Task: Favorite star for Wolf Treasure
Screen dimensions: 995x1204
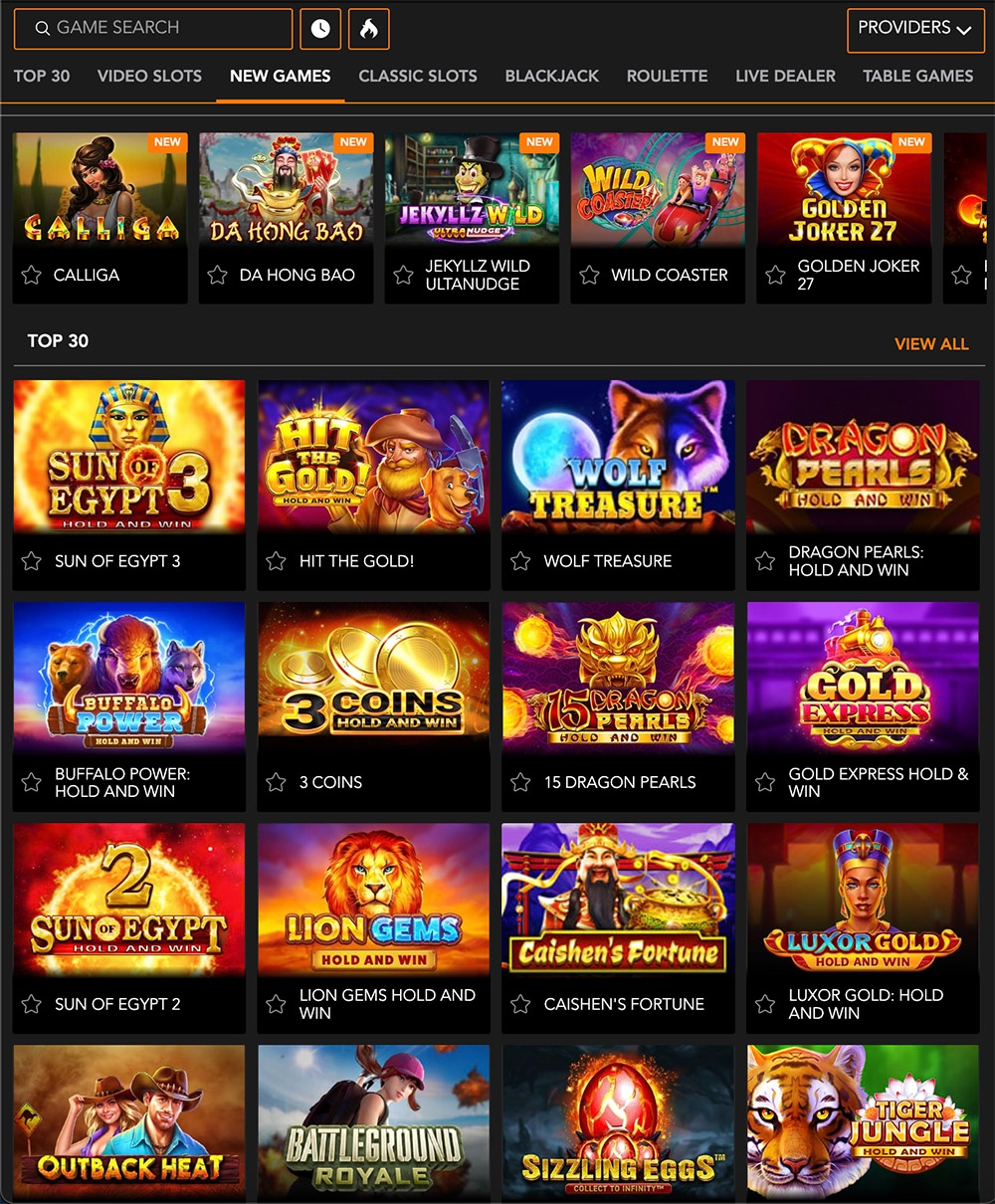Action: coord(520,561)
